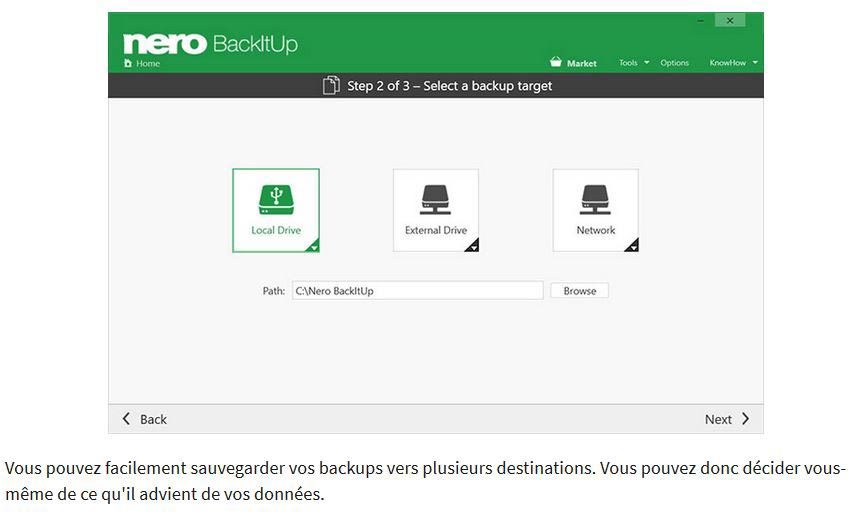The image size is (868, 523).
Task: Expand KnowHow dropdown arrow
Action: pyautogui.click(x=755, y=63)
